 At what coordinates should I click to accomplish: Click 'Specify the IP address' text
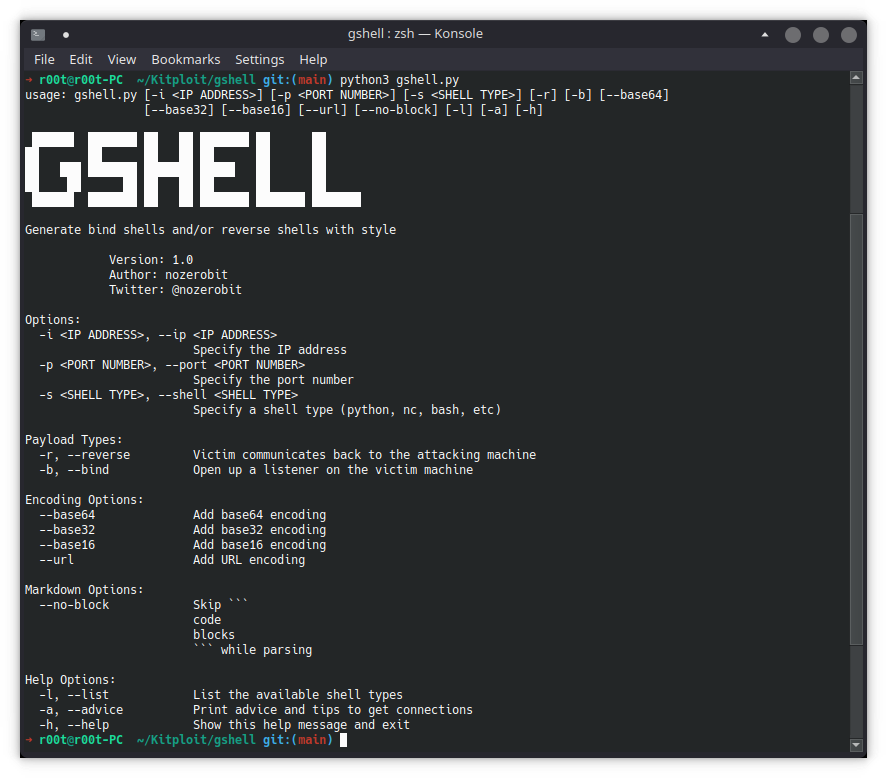pos(270,350)
